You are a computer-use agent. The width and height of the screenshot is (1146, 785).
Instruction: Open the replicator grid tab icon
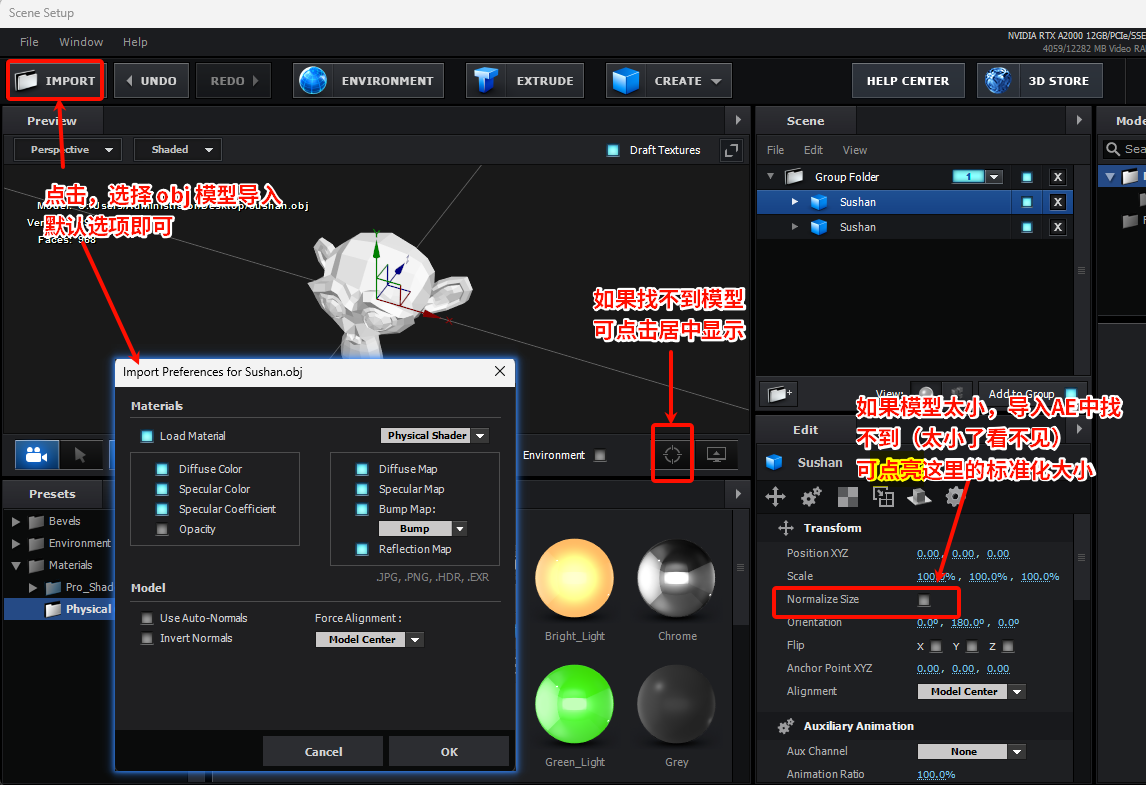click(x=884, y=497)
